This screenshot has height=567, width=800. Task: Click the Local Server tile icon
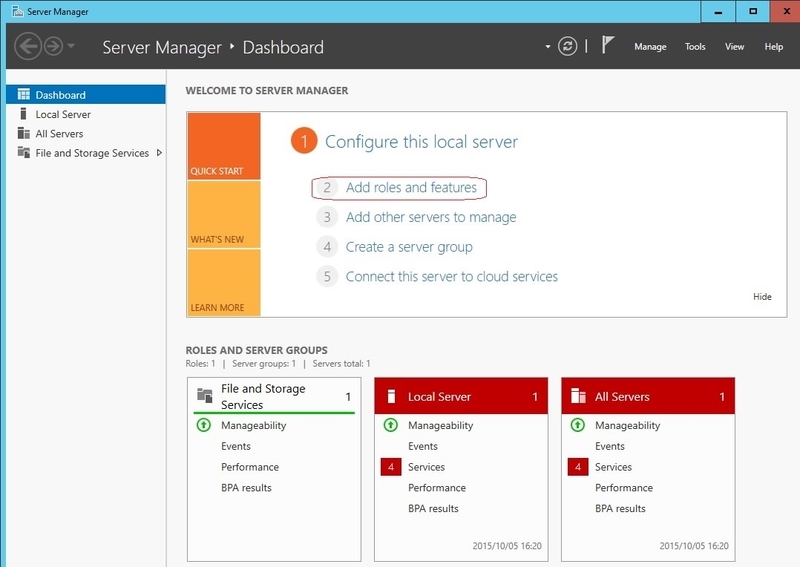click(391, 396)
